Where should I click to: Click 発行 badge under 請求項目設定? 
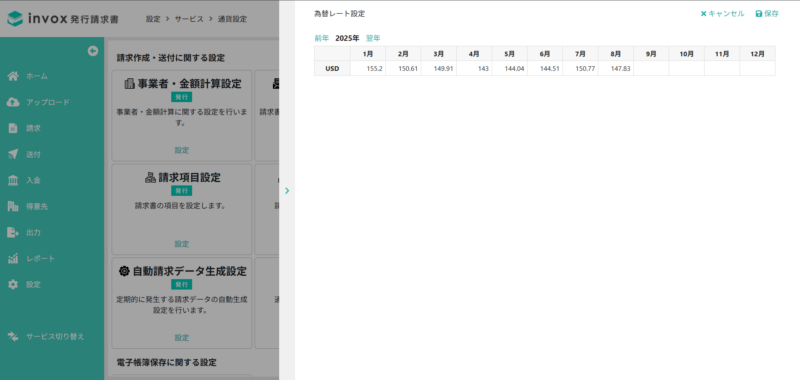click(182, 191)
